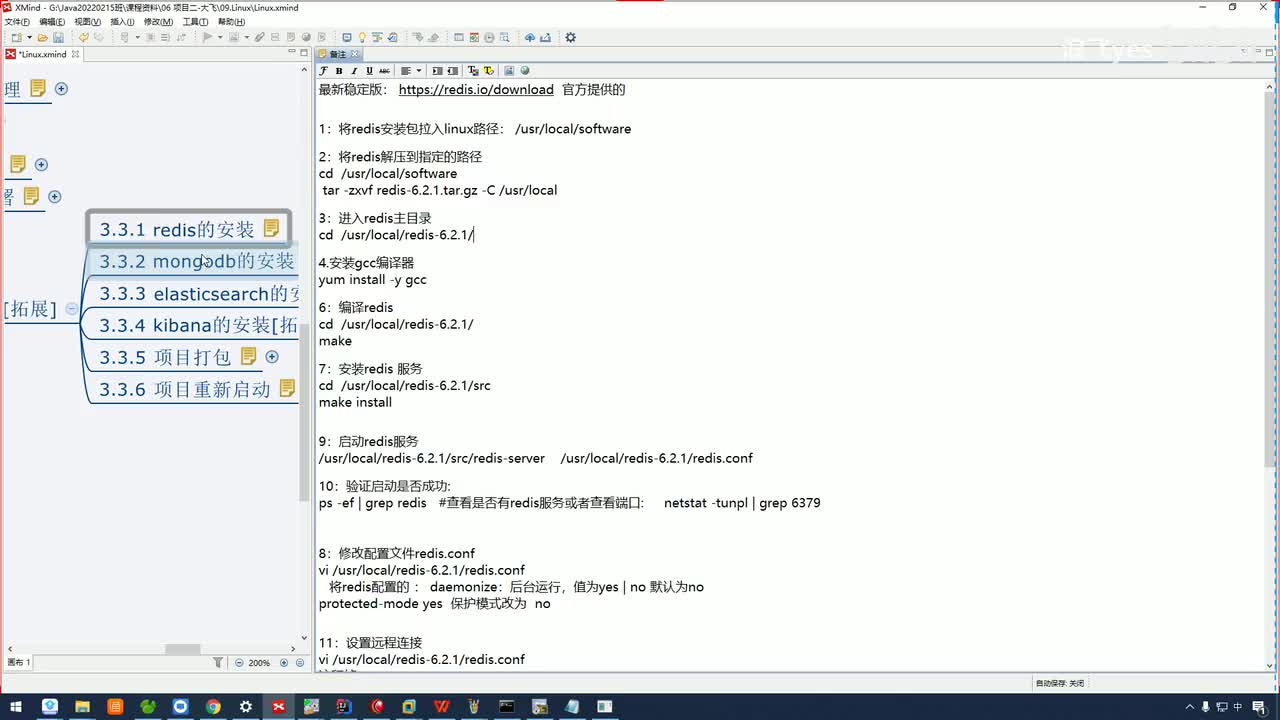Viewport: 1280px width, 720px height.
Task: Click the hyperlink globe icon in notes toolbar
Action: point(524,71)
